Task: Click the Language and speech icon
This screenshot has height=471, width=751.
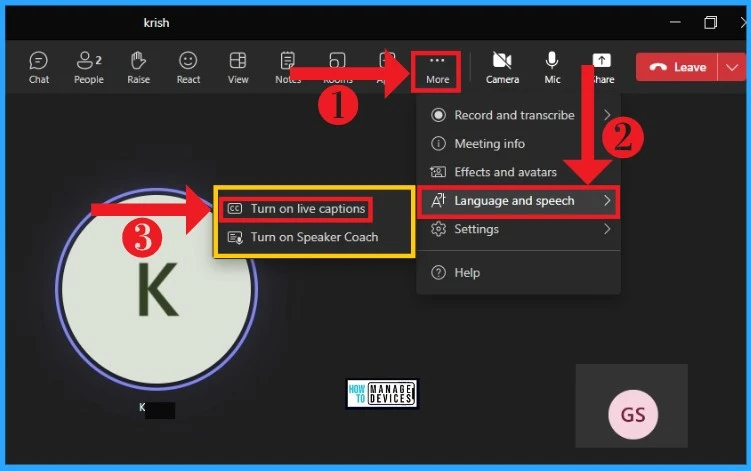Action: point(438,200)
